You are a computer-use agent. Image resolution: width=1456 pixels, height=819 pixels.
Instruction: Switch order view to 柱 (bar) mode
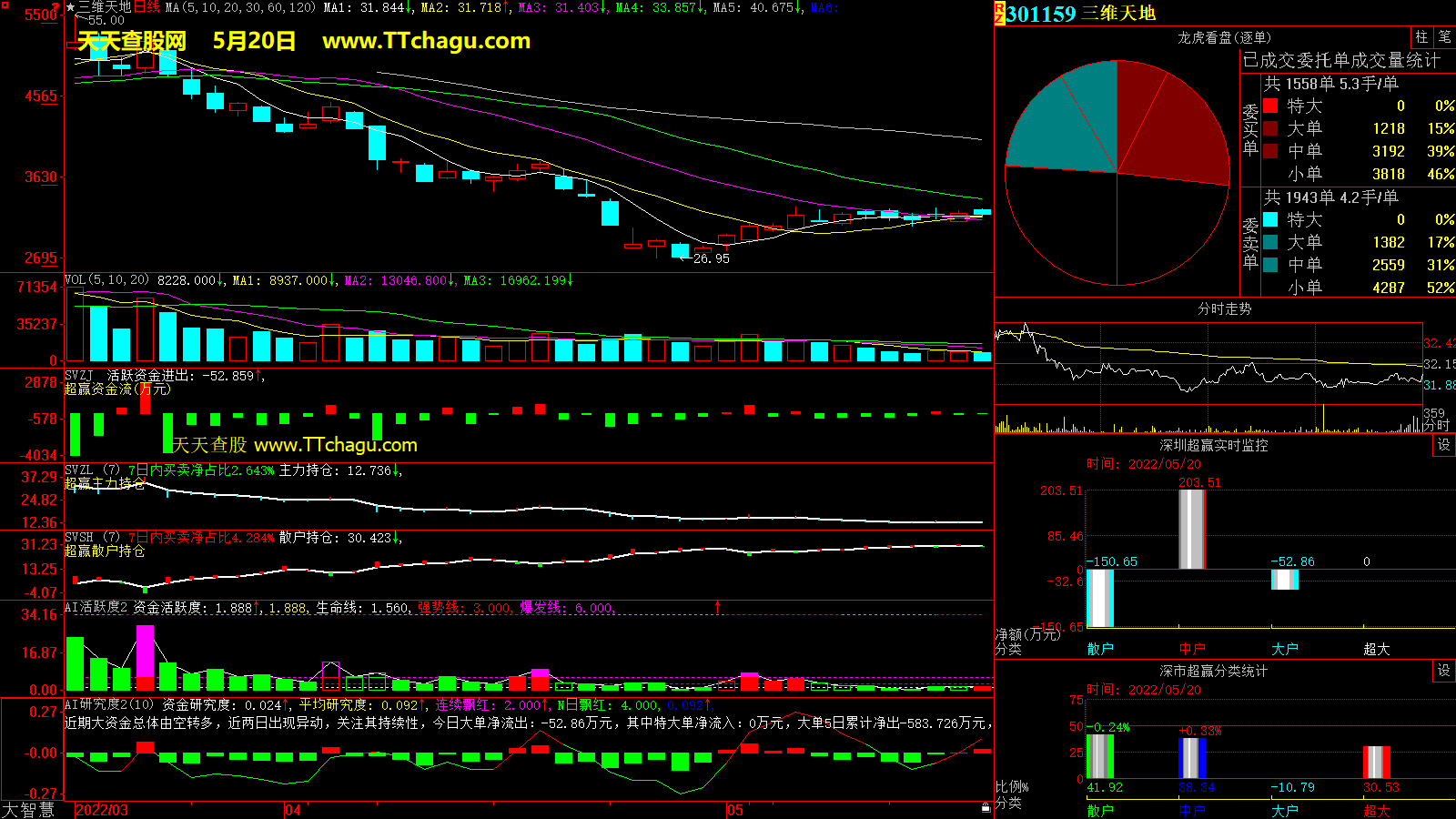coord(1421,37)
